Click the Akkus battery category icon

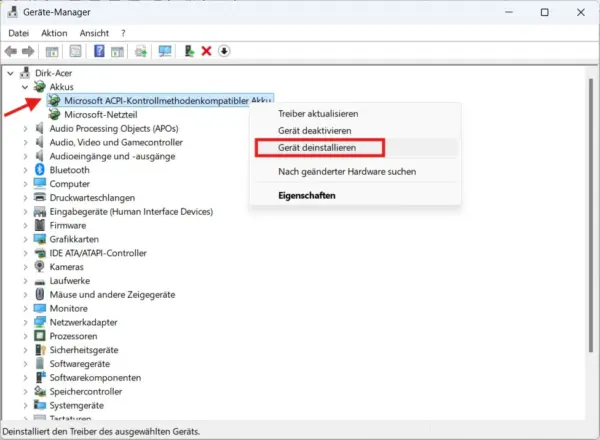click(x=39, y=86)
